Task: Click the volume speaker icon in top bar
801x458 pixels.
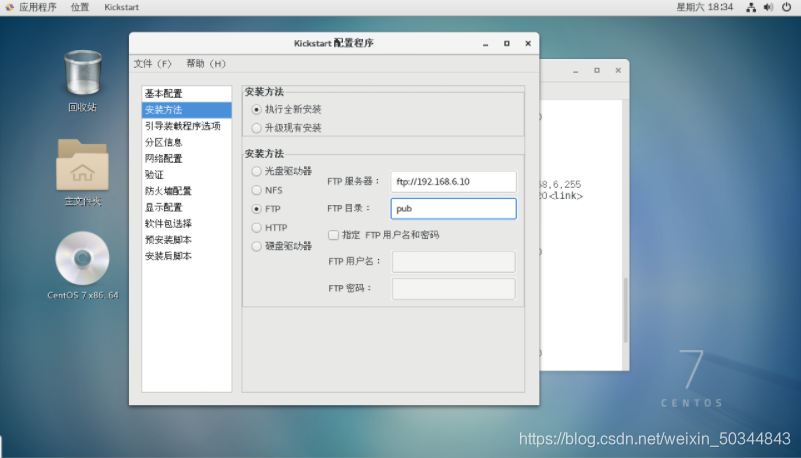Action: coord(768,7)
